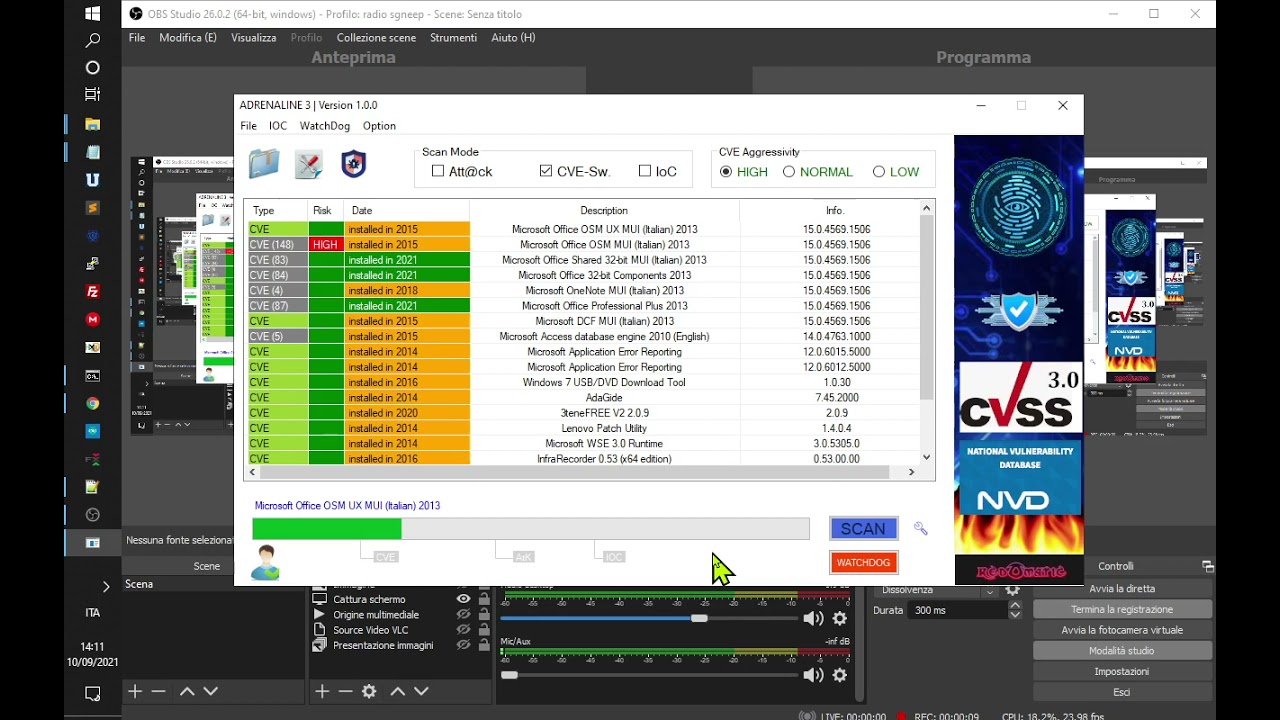Image resolution: width=1280 pixels, height=720 pixels.
Task: Open transition settings gear next to Dissolvenza
Action: (x=1013, y=590)
